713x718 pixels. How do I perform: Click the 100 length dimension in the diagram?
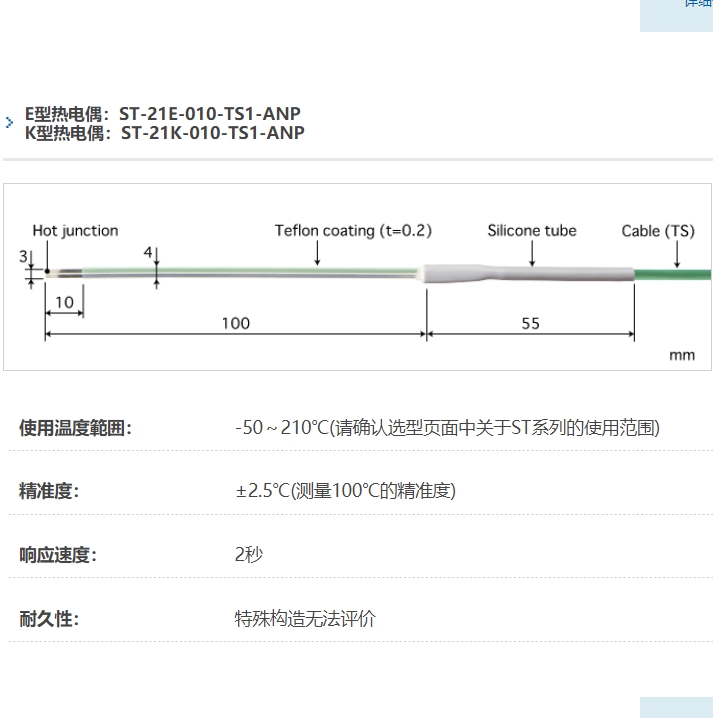[236, 323]
